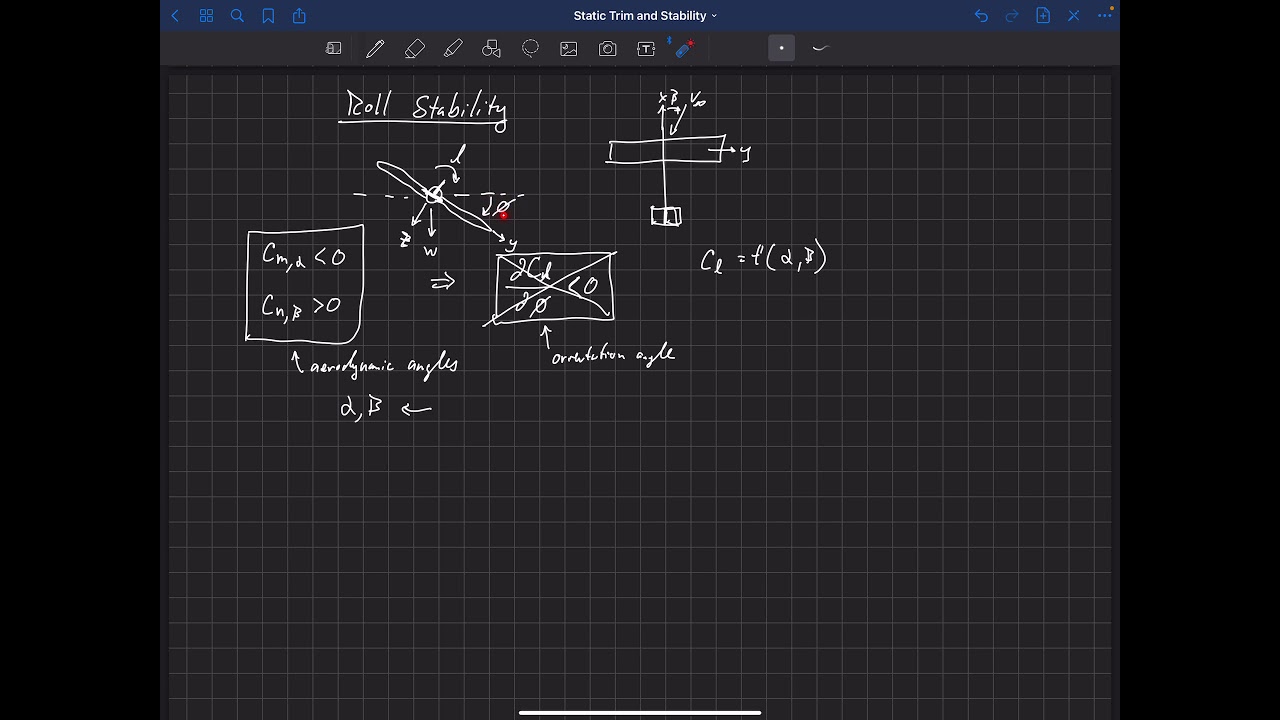Open the page thumbnails grid view

click(x=206, y=16)
